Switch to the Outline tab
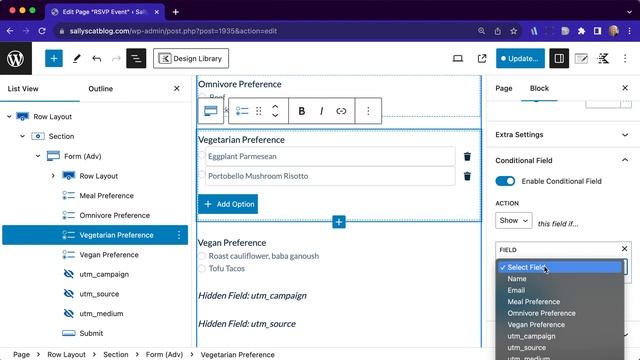640x360 pixels. [x=100, y=89]
